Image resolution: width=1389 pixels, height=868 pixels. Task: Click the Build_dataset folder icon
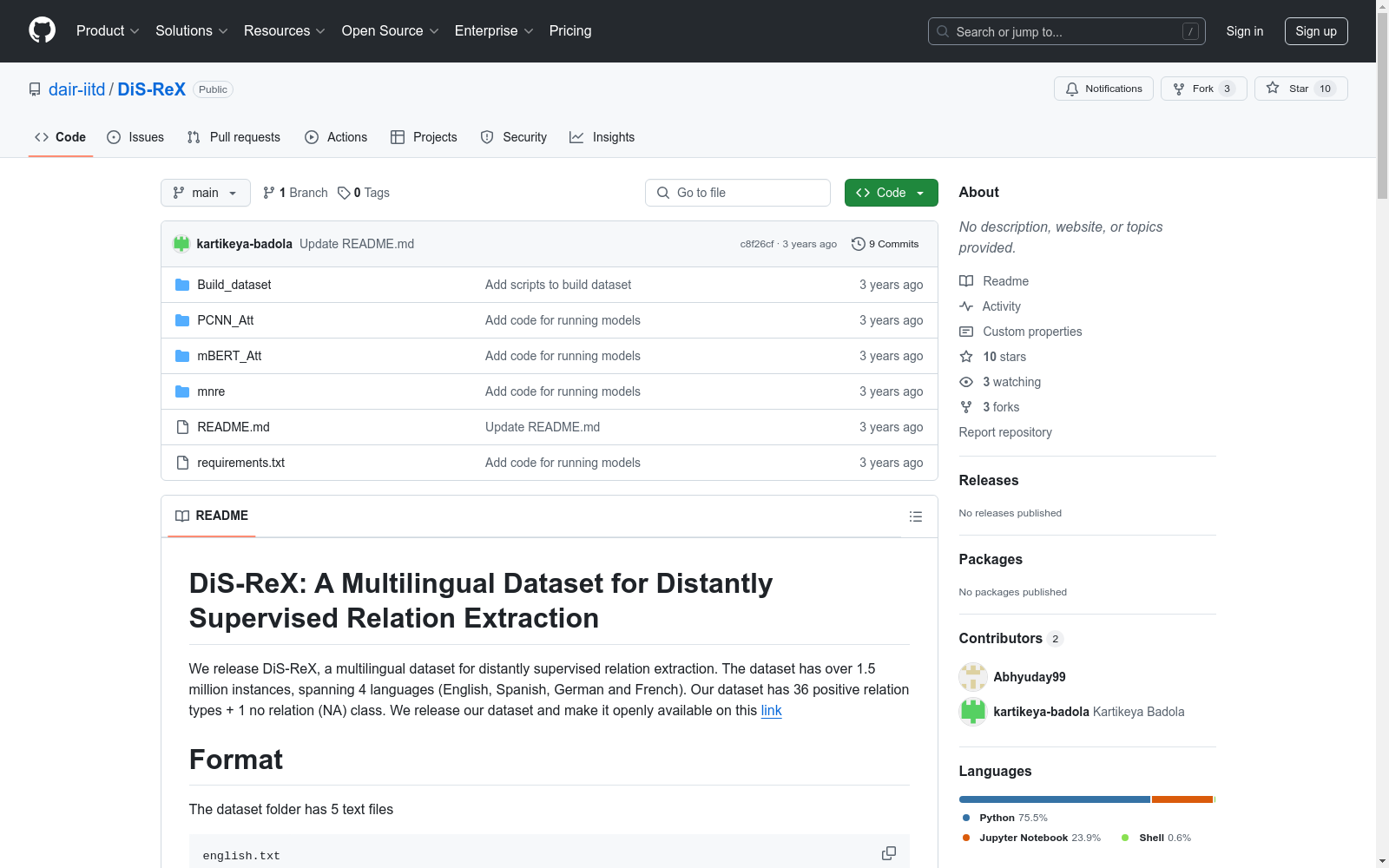pos(182,285)
